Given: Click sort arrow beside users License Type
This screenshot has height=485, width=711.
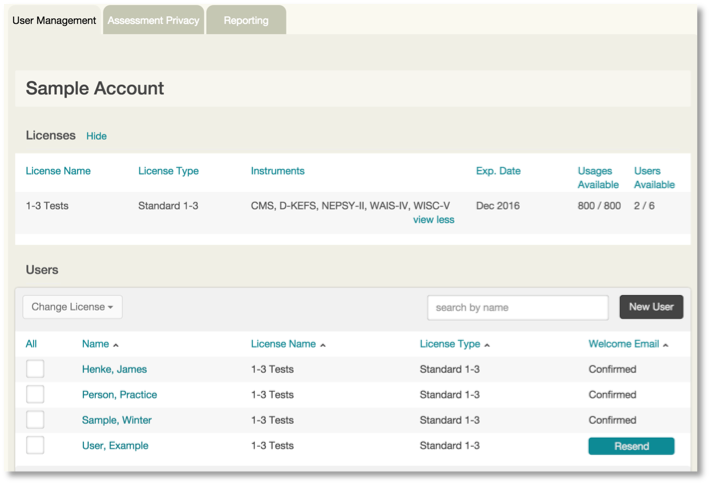Looking at the screenshot, I should click(487, 345).
